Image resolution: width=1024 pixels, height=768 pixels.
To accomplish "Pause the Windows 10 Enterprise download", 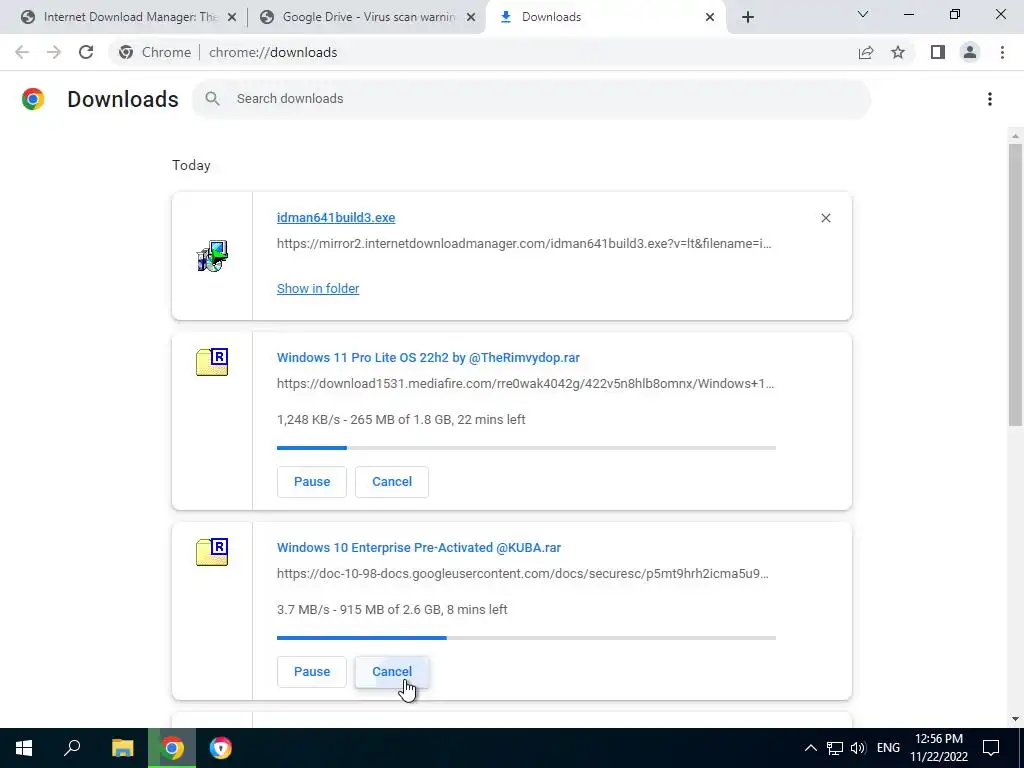I will point(312,672).
